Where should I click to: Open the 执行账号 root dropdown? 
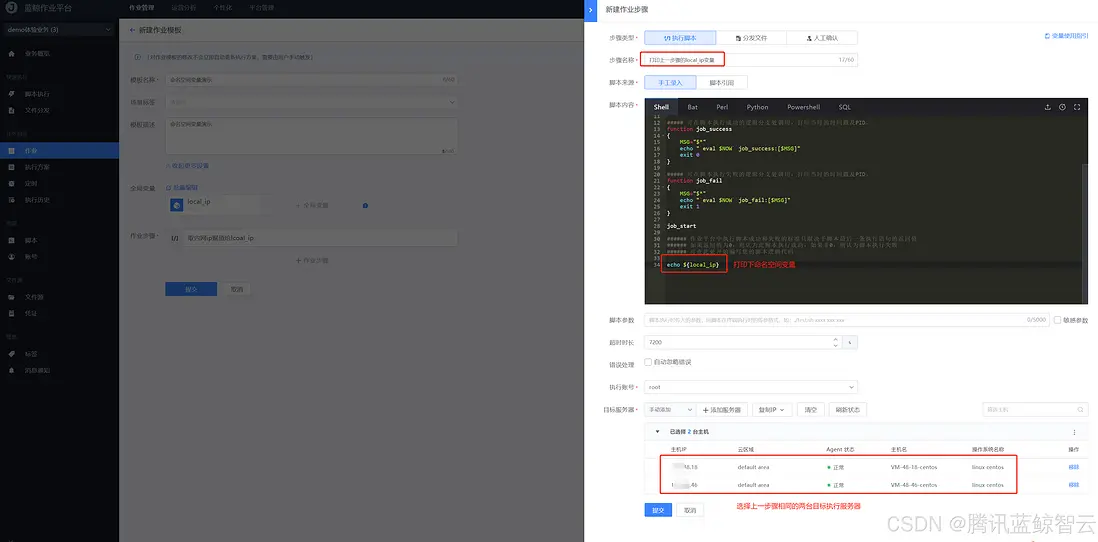pos(751,387)
